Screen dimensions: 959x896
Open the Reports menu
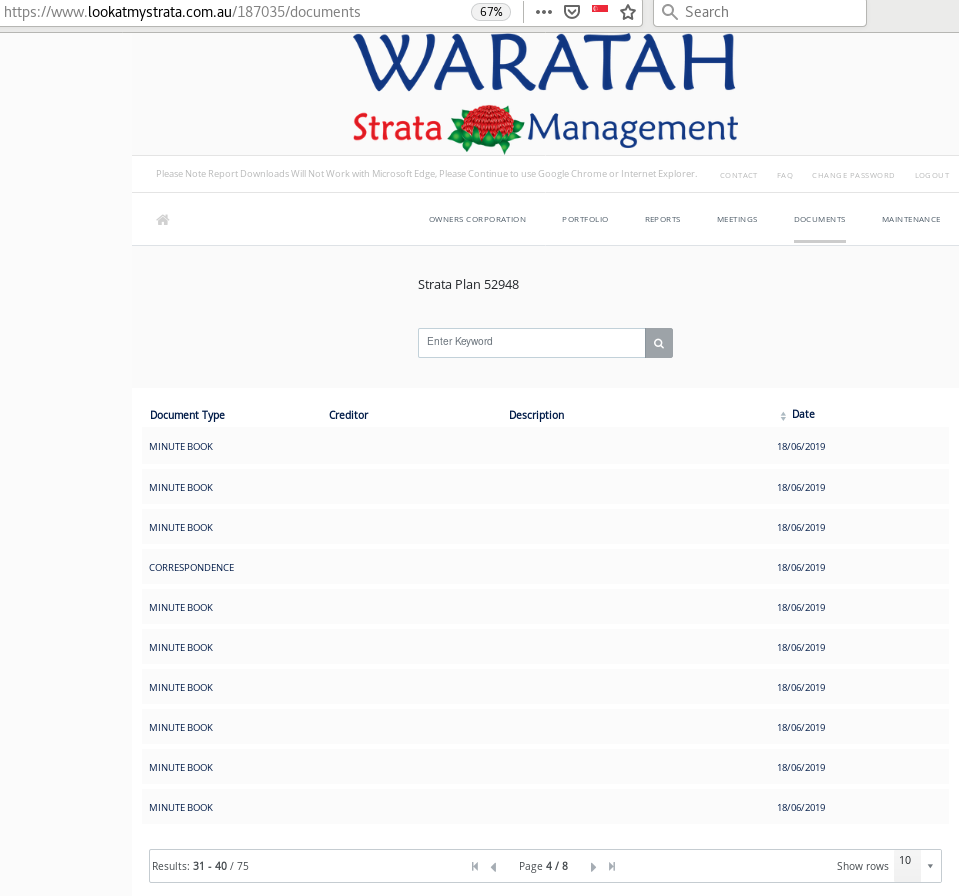click(x=662, y=220)
